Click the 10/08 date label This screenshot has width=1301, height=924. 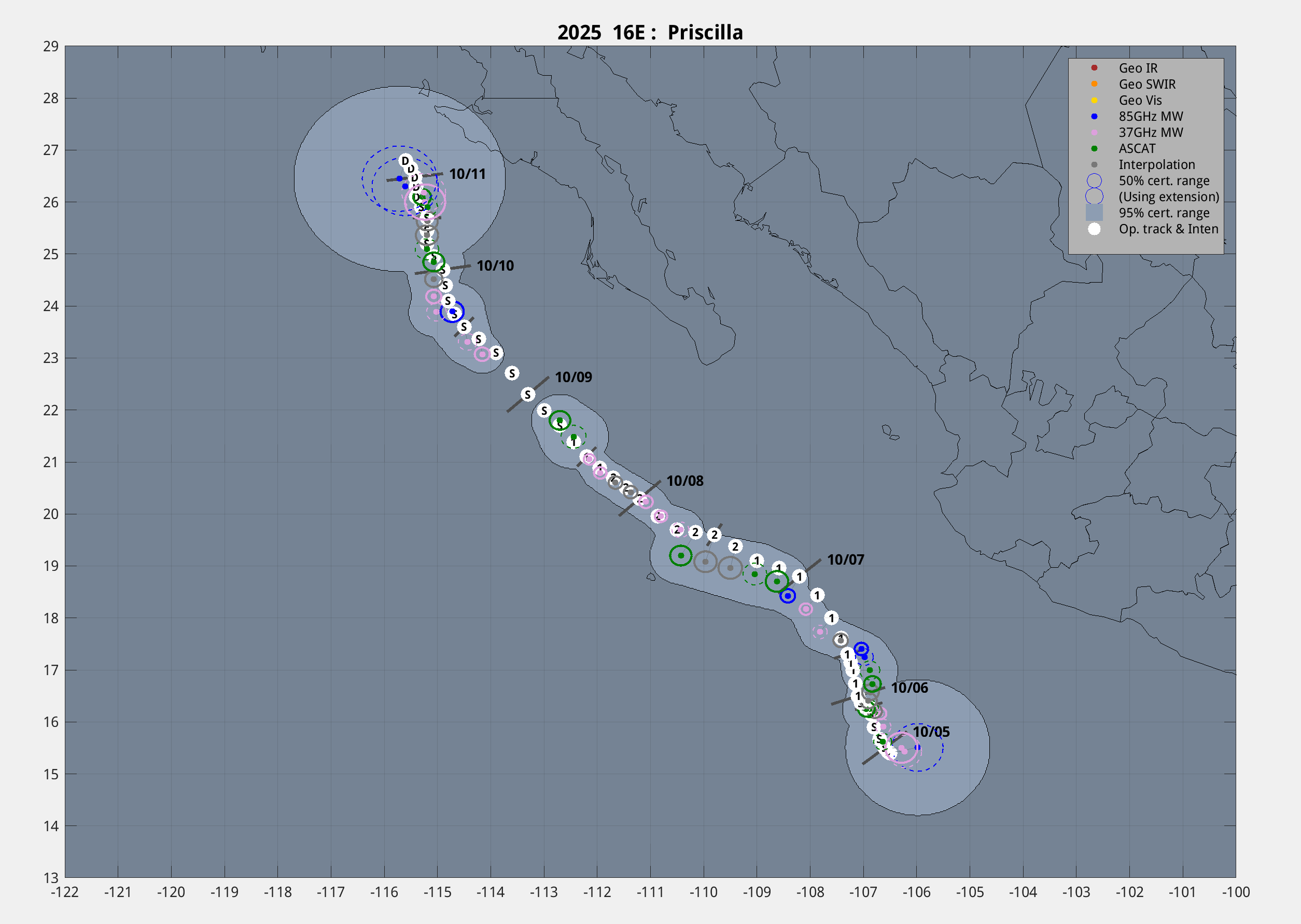[684, 481]
